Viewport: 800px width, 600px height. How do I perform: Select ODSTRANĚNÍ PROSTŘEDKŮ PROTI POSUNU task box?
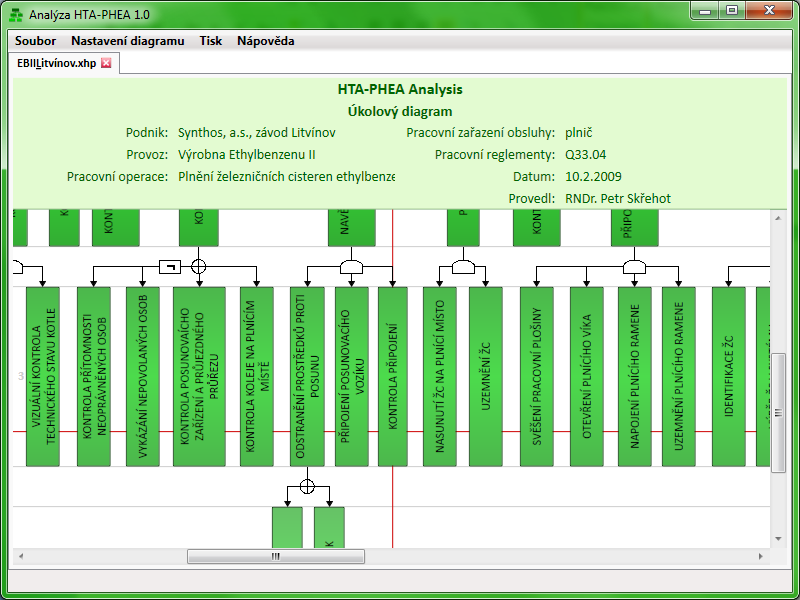pyautogui.click(x=307, y=377)
